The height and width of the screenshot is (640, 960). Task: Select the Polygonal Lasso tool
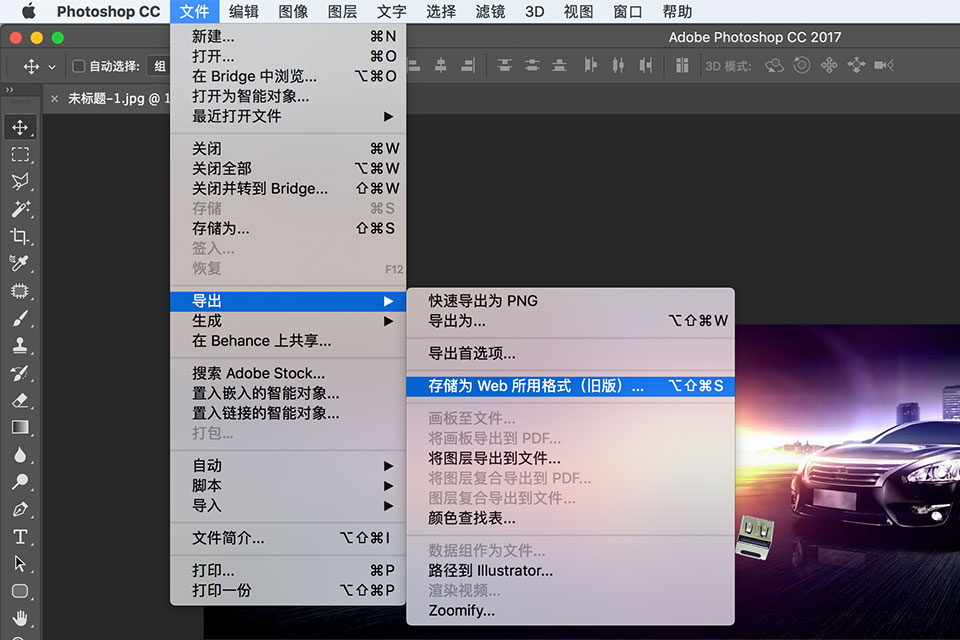[x=22, y=183]
